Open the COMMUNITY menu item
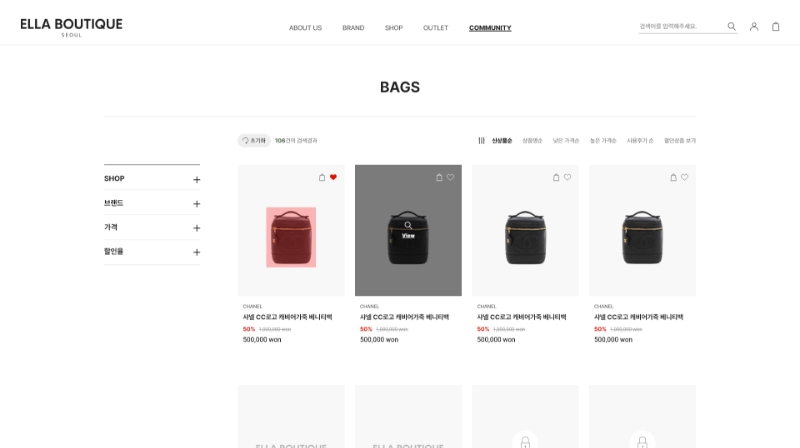 [x=490, y=28]
